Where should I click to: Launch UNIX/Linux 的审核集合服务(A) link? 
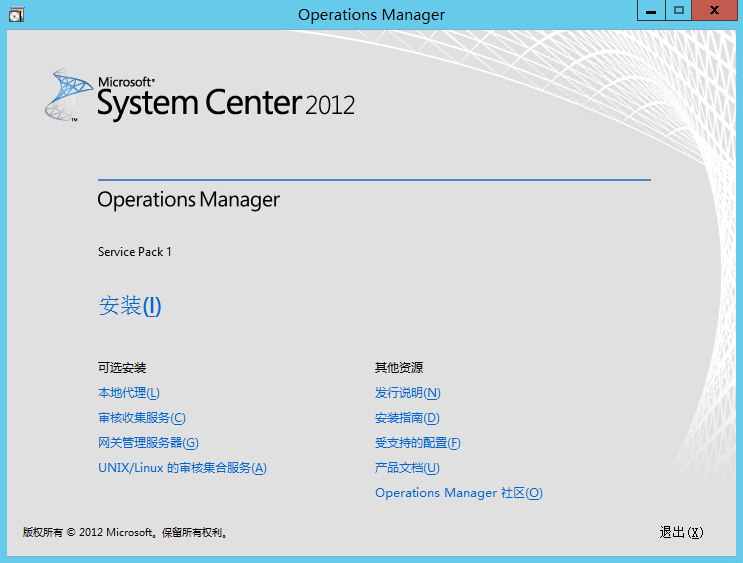182,468
